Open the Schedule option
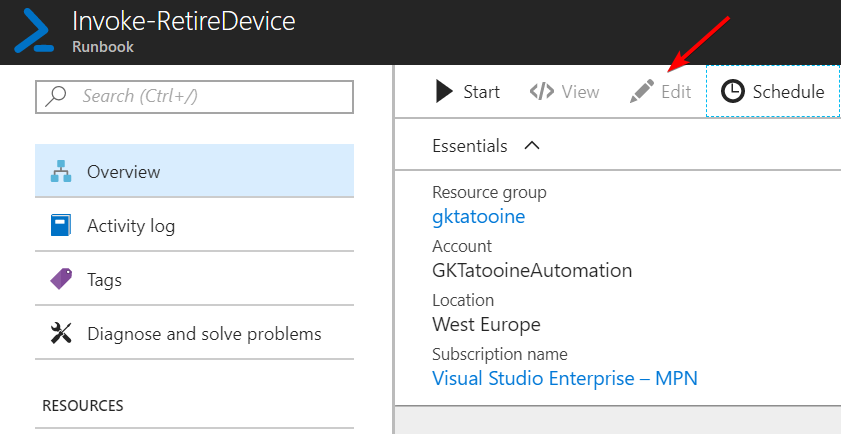The image size is (841, 434). [772, 91]
